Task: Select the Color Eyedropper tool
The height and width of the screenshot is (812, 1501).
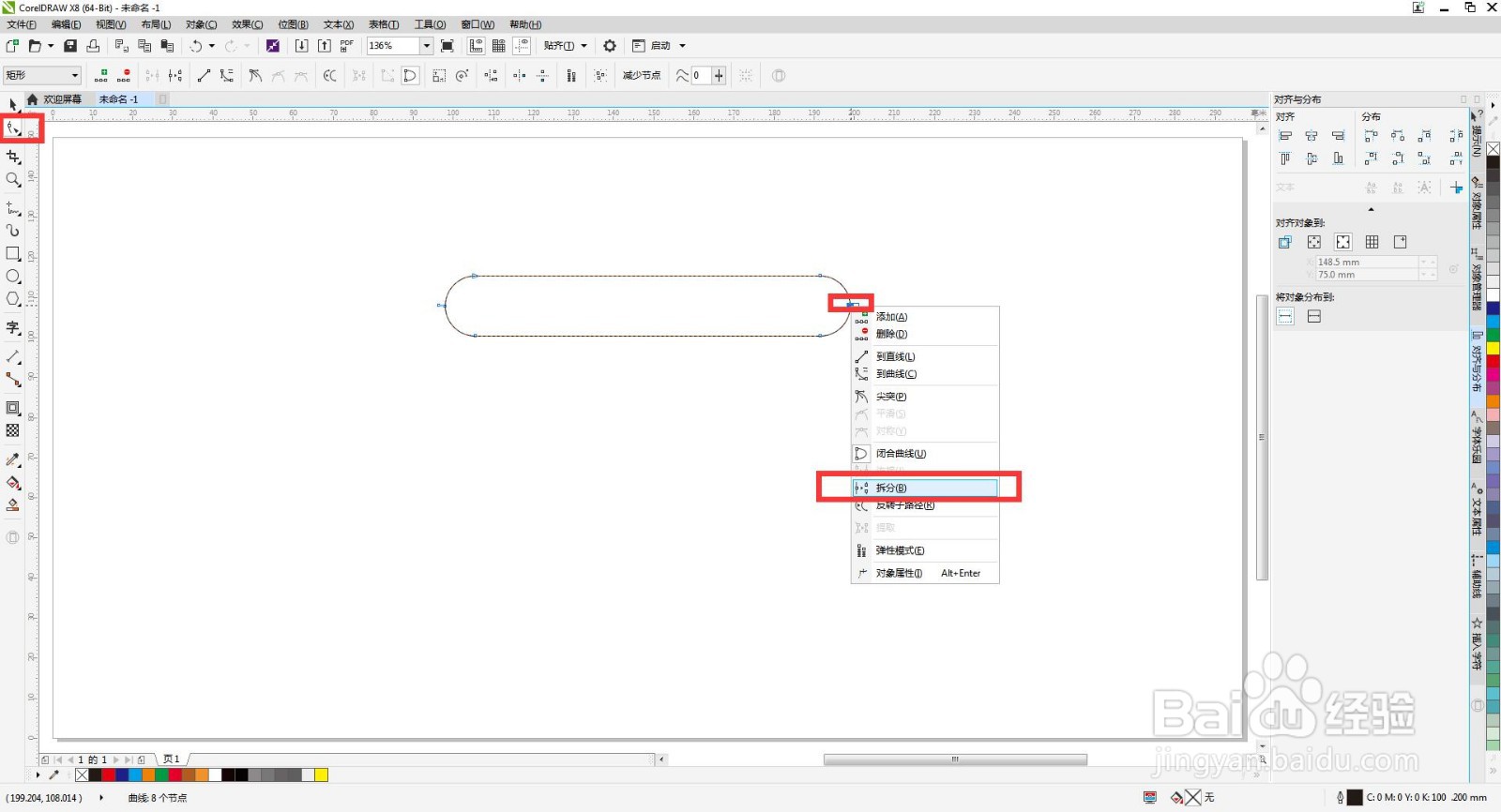Action: point(13,459)
